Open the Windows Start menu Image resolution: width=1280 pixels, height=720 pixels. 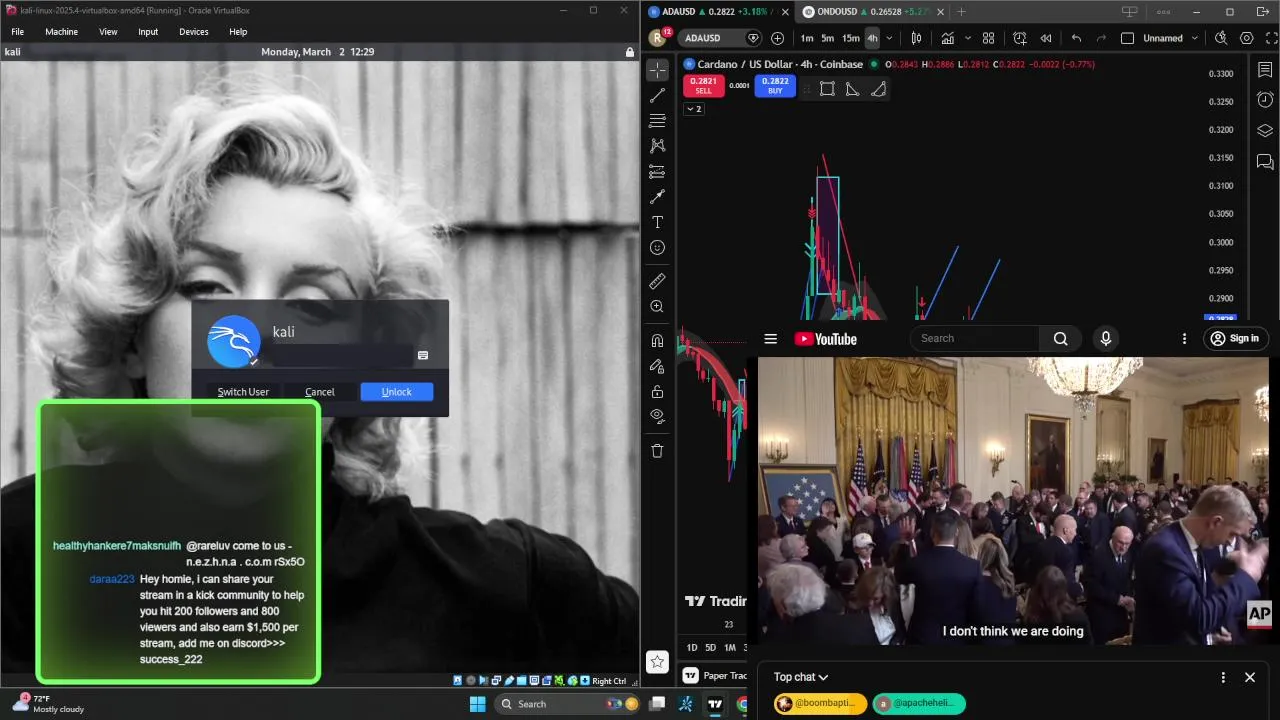477,703
